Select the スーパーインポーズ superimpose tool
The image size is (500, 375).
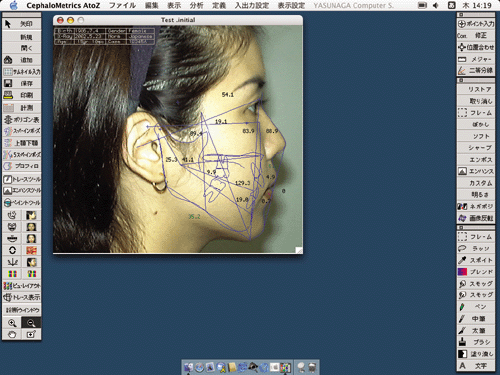[x=22, y=131]
